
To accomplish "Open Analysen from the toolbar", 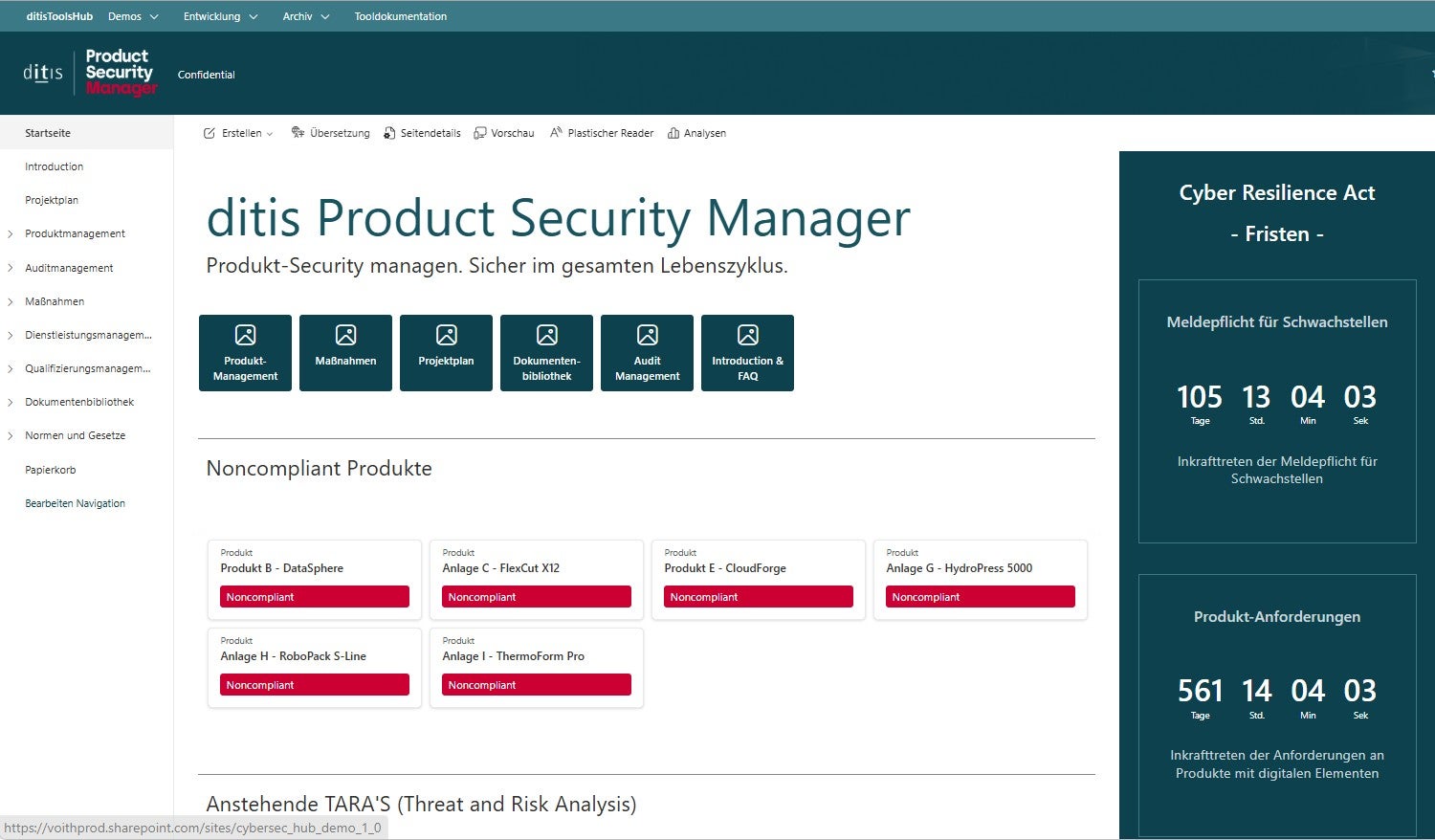I will 697,133.
